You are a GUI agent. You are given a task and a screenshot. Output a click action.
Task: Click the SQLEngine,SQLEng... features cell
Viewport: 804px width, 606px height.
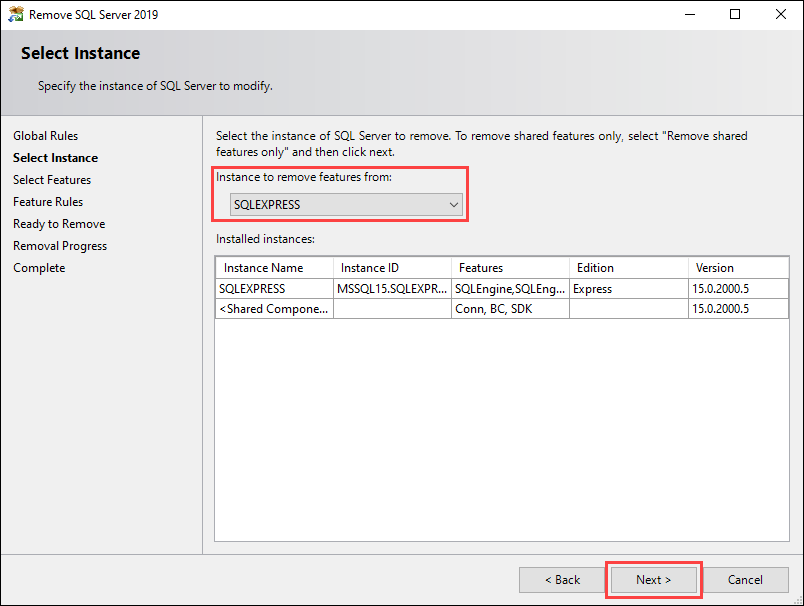[x=510, y=289]
